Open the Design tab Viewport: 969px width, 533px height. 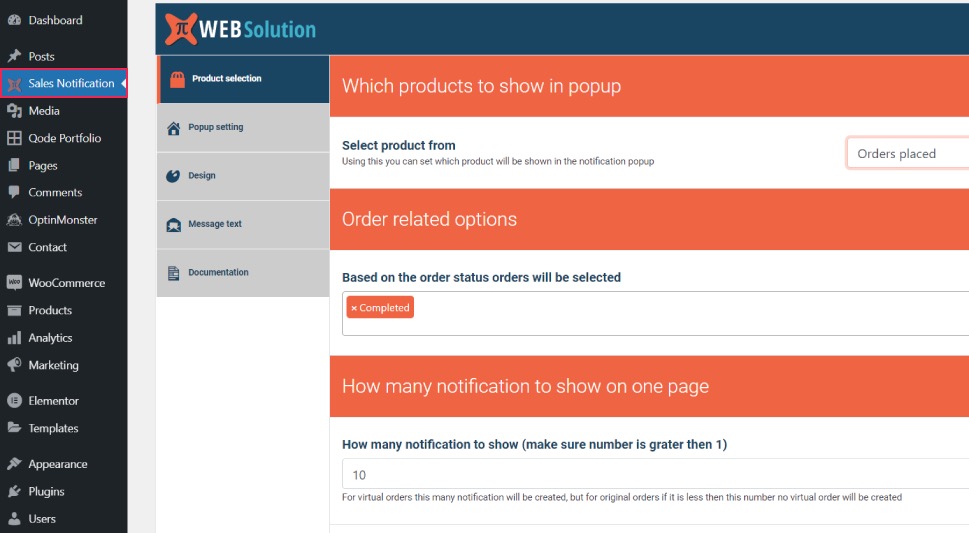pos(243,176)
